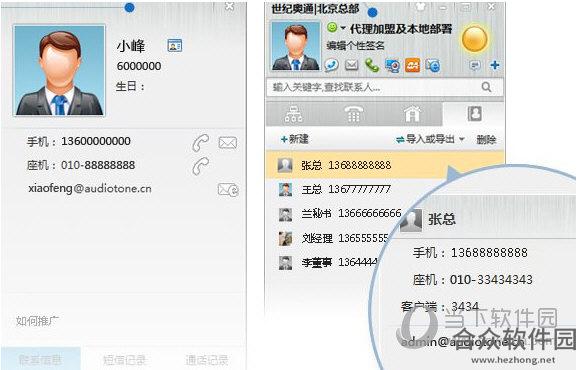
Task: Click 新建 to create a contact
Action: (x=295, y=139)
